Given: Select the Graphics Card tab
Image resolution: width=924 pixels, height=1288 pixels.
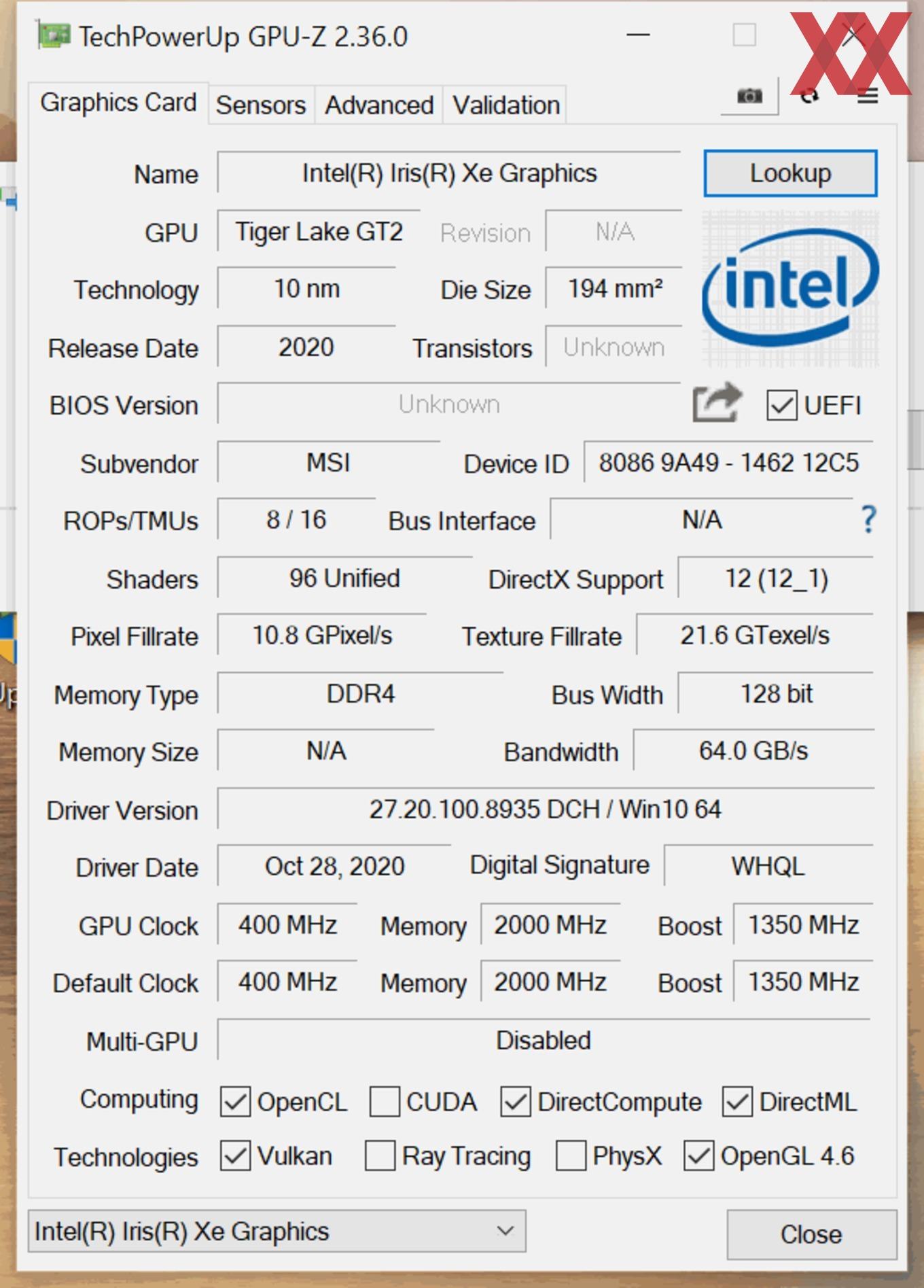Looking at the screenshot, I should click(118, 103).
